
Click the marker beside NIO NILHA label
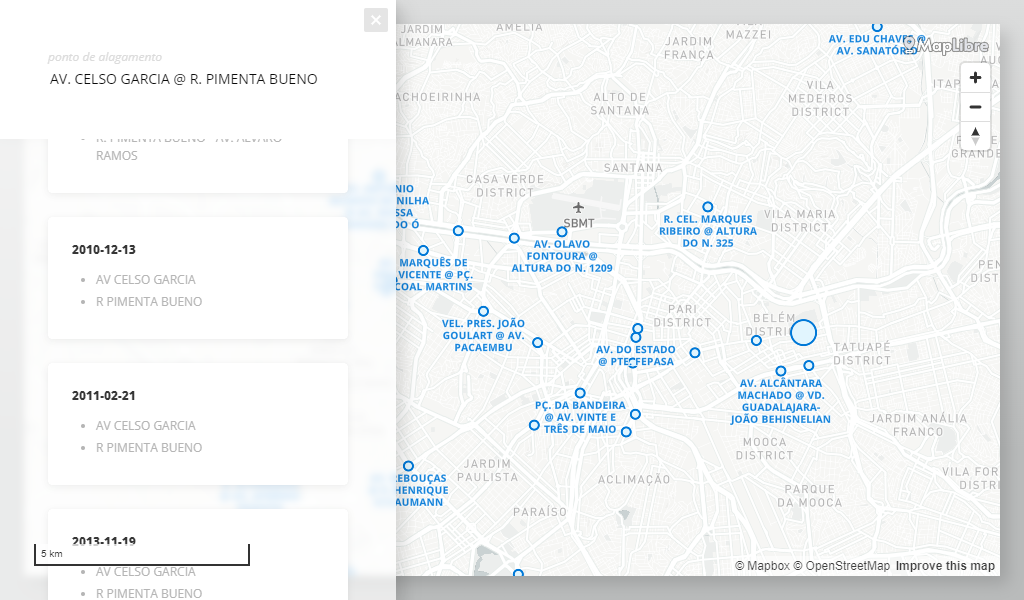point(458,230)
